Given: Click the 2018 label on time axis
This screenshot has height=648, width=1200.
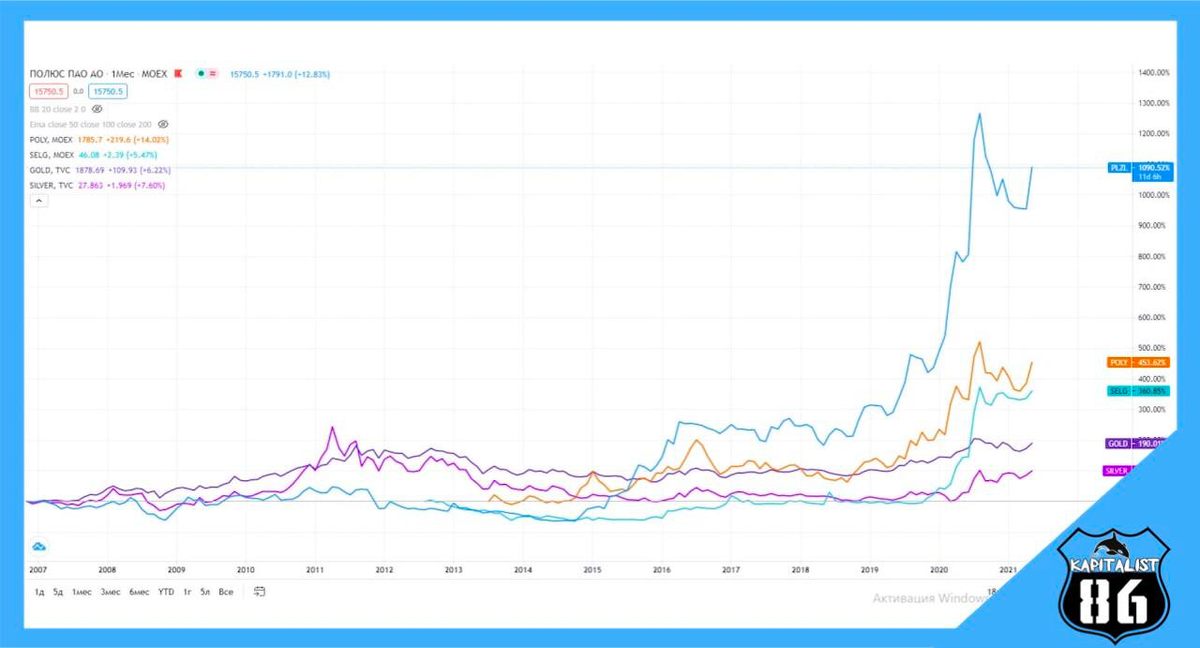Looking at the screenshot, I should point(800,569).
